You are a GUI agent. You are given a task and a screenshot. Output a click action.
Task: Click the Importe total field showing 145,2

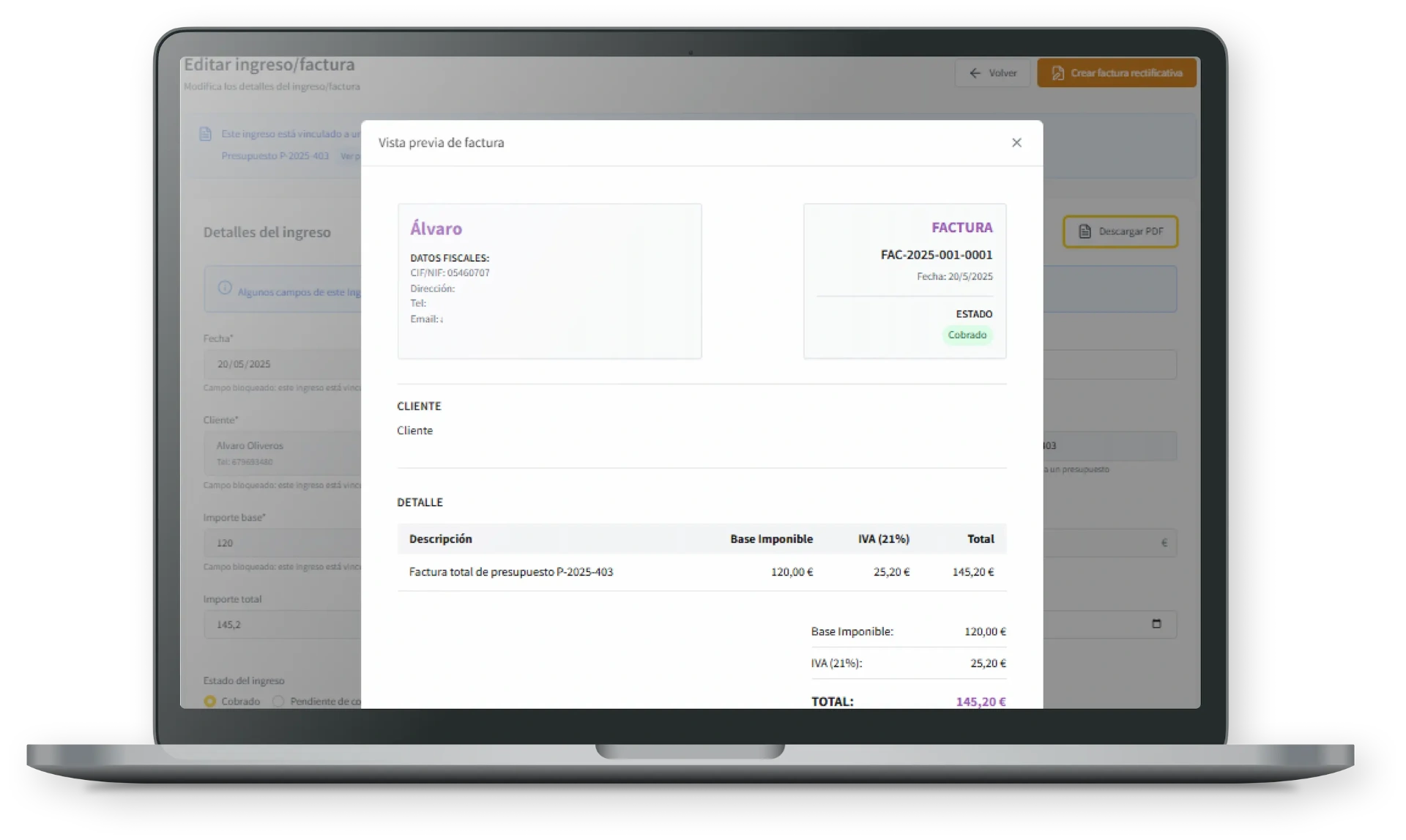click(x=283, y=625)
